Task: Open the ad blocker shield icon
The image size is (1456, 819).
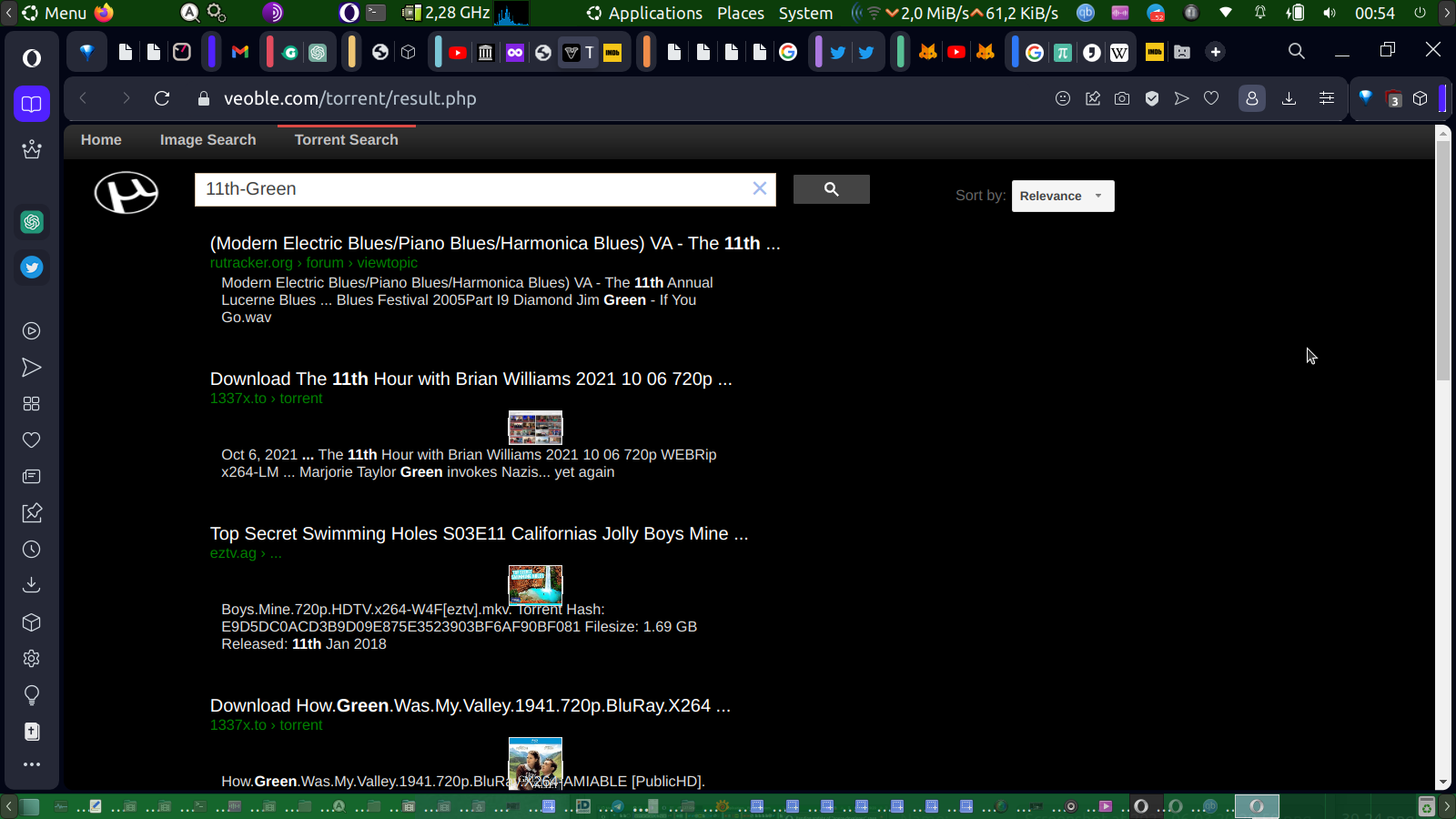Action: coord(1152,98)
